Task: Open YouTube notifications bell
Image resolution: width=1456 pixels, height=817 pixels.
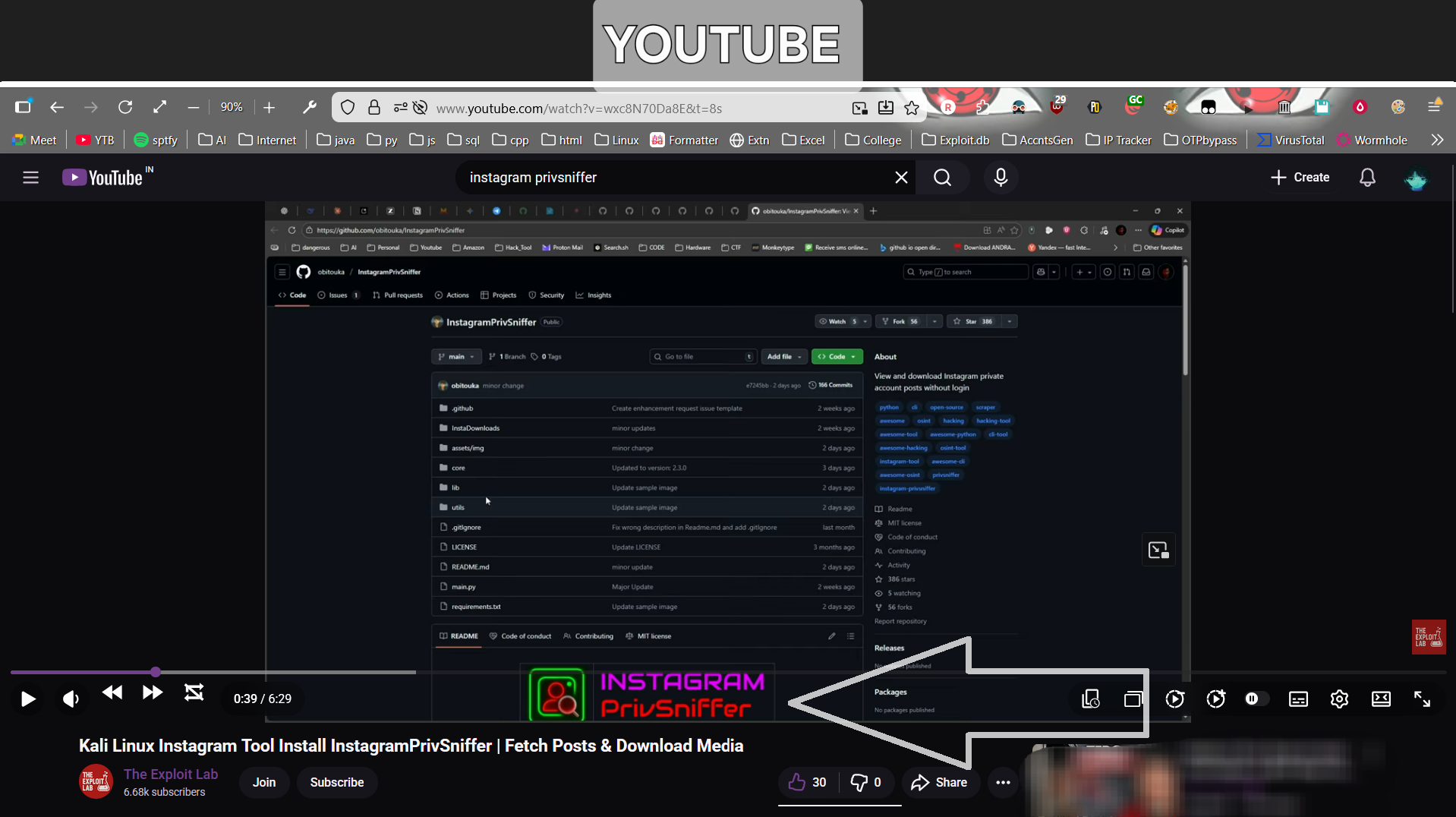Action: [1366, 177]
